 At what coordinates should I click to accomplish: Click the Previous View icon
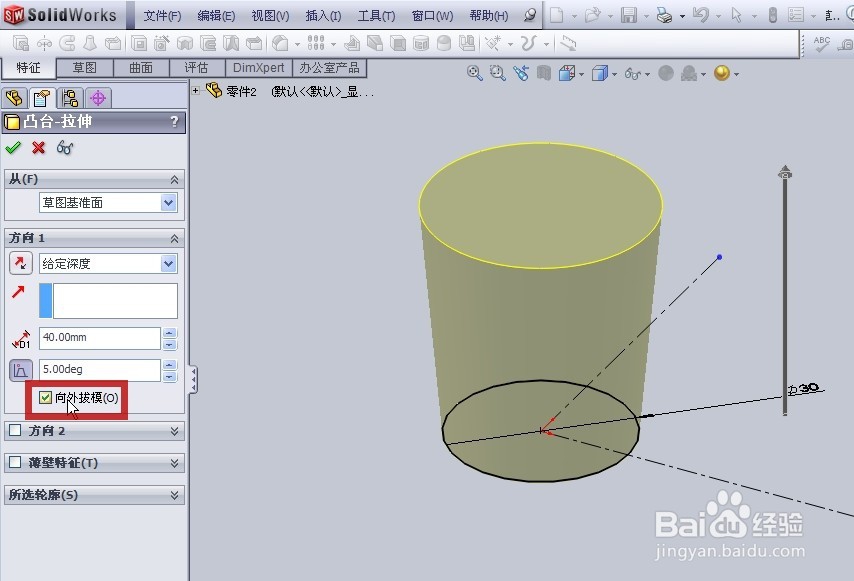point(521,73)
